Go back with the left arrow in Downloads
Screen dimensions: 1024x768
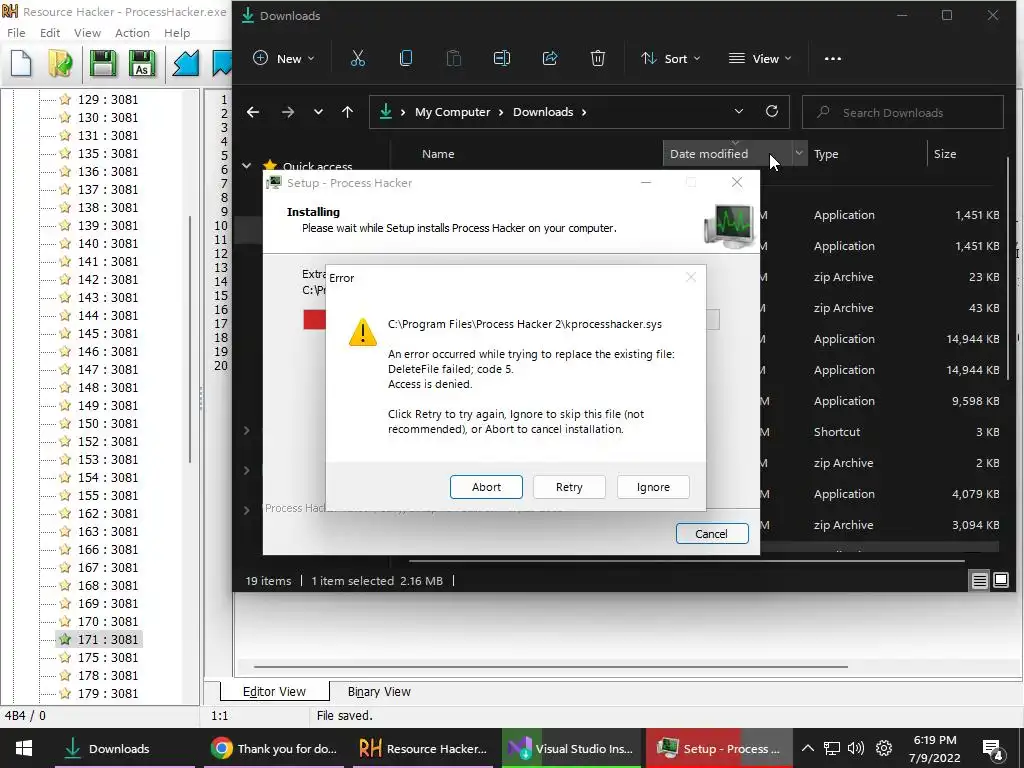click(x=253, y=112)
